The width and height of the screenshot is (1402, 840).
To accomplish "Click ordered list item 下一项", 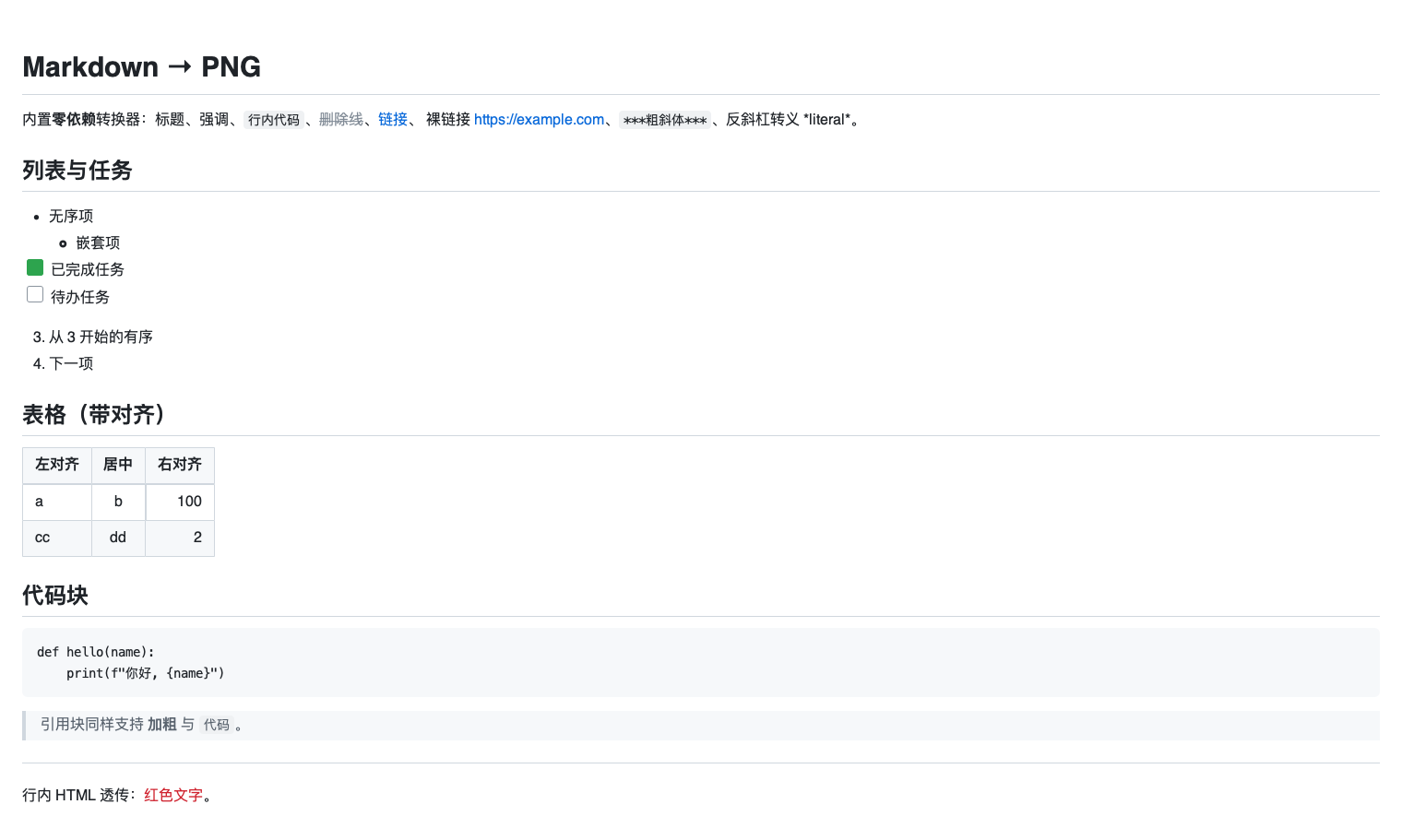I will pyautogui.click(x=71, y=363).
